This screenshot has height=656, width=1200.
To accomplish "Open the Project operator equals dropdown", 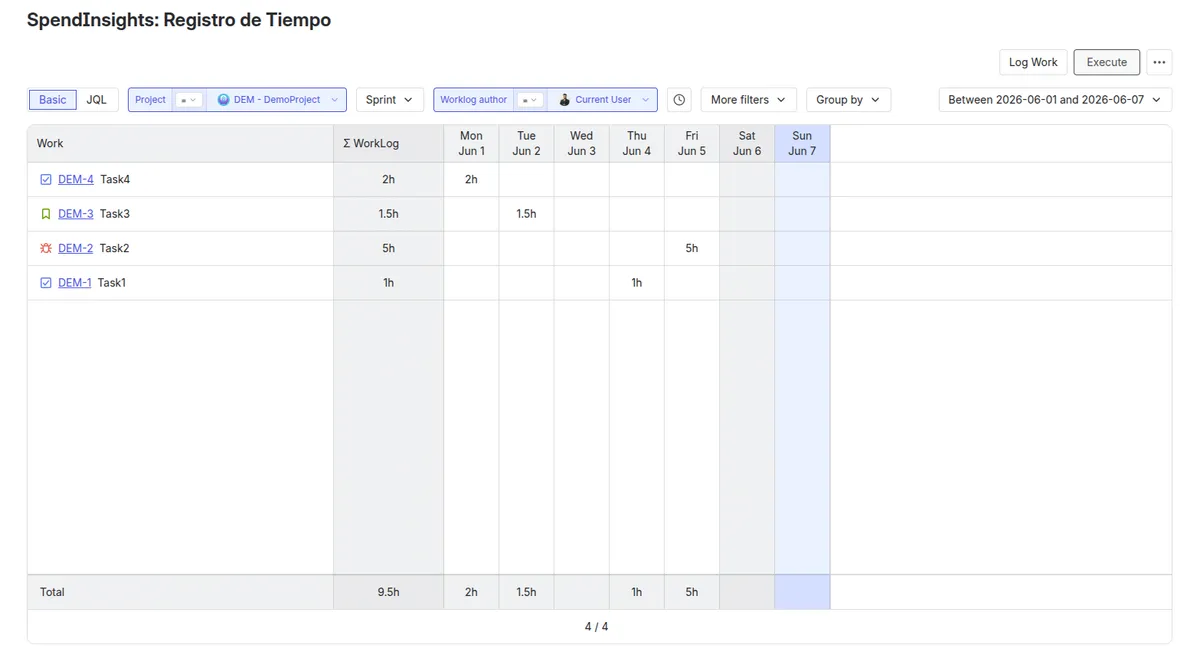I will [189, 100].
